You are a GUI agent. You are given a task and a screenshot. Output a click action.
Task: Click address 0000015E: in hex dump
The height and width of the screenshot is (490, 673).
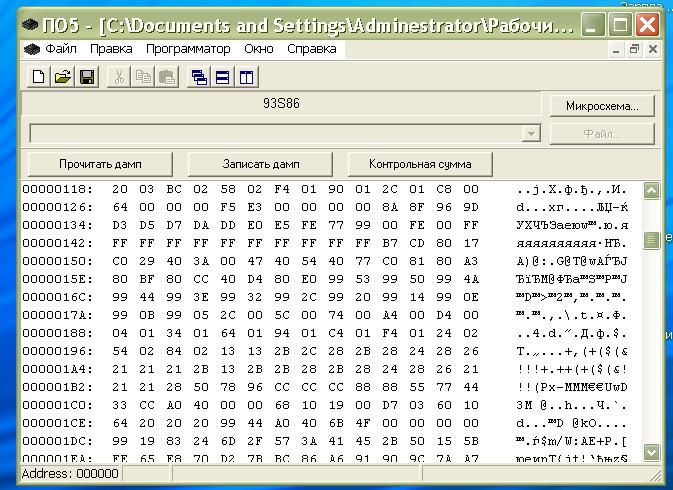coord(58,279)
